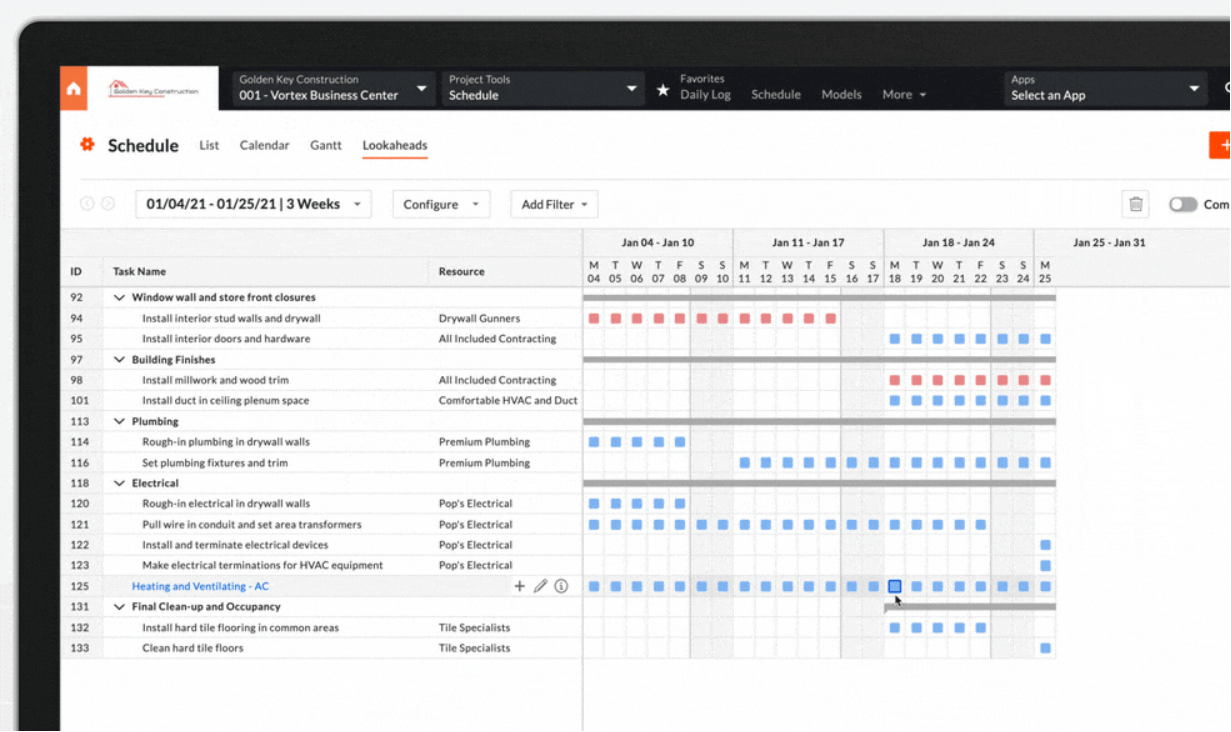Switch to the List tab
Viewport: 1231px width, 732px height.
click(x=209, y=145)
